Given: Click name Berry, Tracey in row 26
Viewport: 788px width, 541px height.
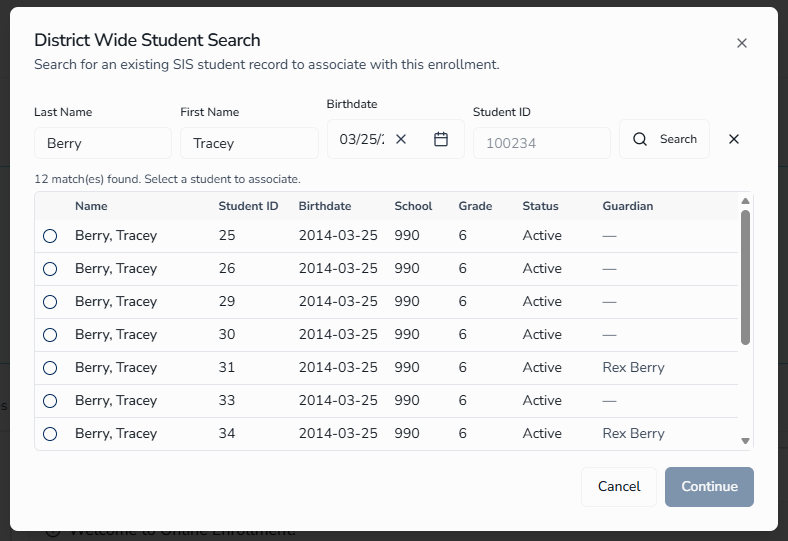Looking at the screenshot, I should point(116,269).
